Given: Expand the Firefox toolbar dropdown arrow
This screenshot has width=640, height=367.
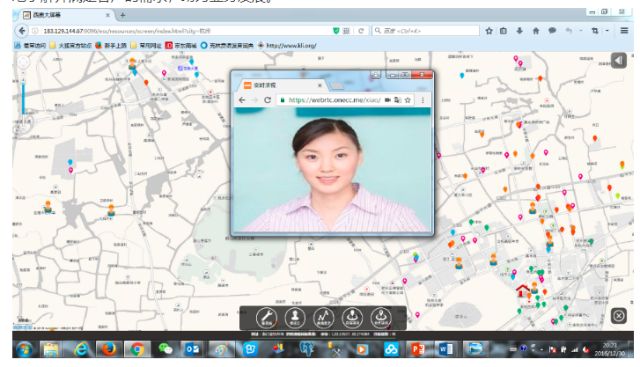Looking at the screenshot, I should [607, 31].
